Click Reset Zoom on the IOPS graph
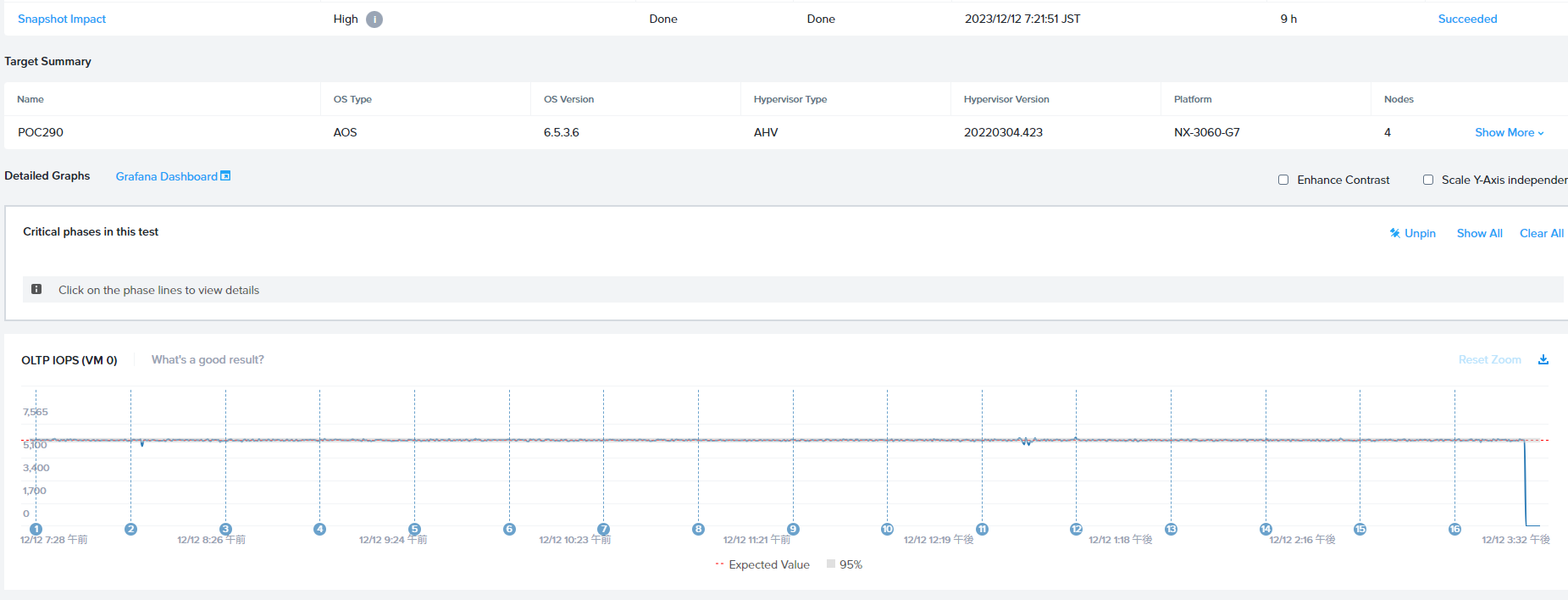1568x600 pixels. (1489, 359)
